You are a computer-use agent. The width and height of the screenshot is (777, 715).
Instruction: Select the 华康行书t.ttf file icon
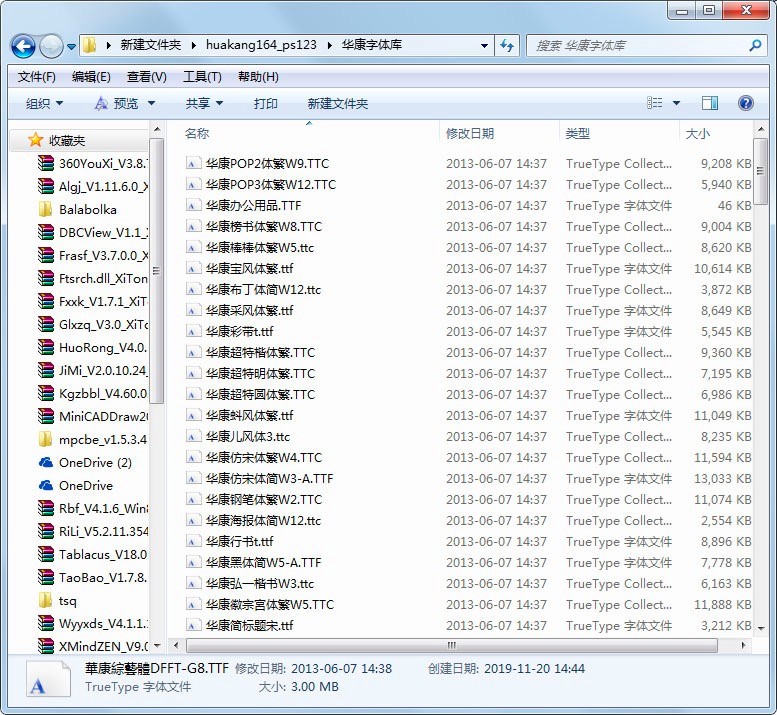click(193, 541)
